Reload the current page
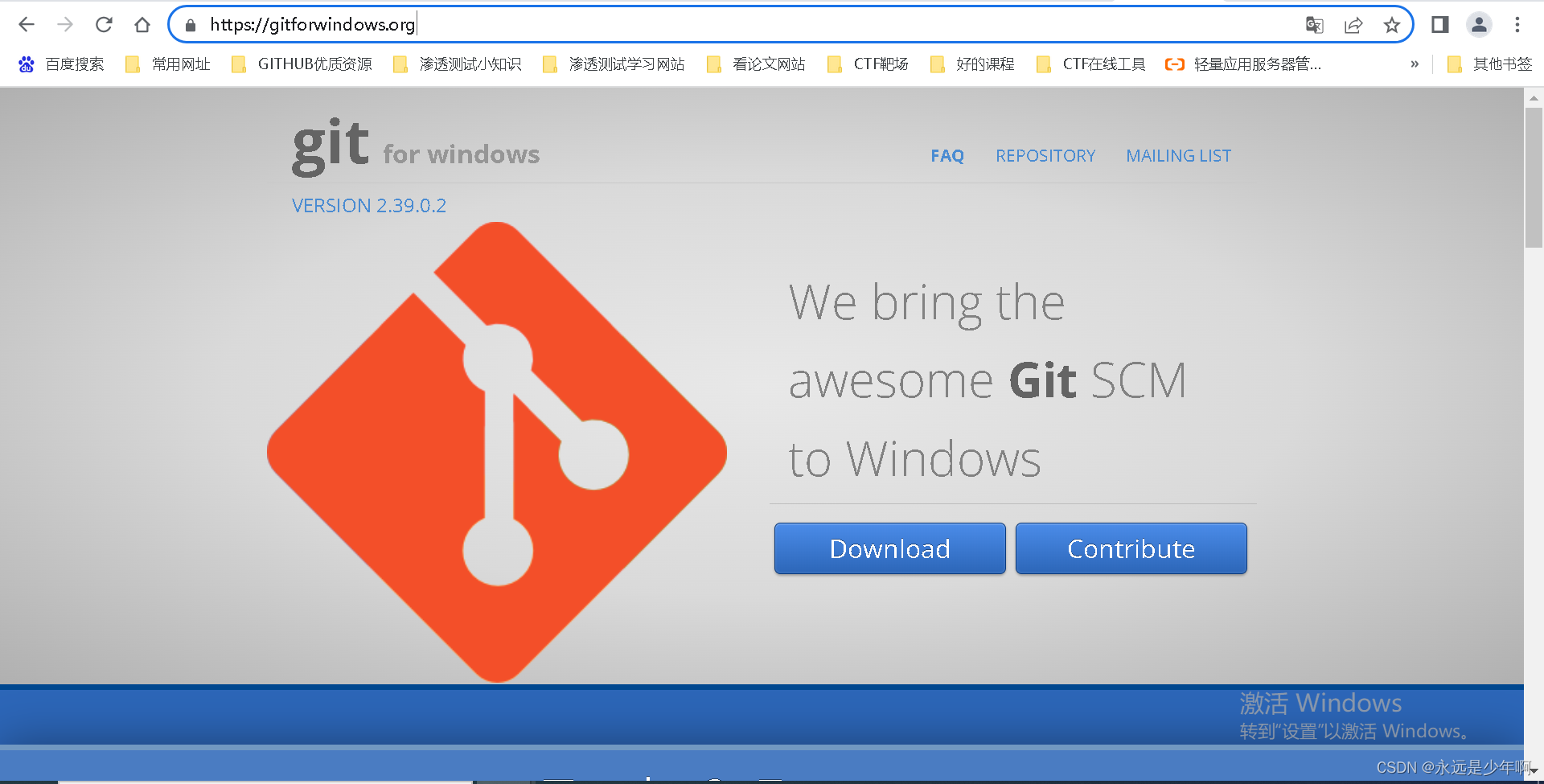This screenshot has height=784, width=1544. 104,24
